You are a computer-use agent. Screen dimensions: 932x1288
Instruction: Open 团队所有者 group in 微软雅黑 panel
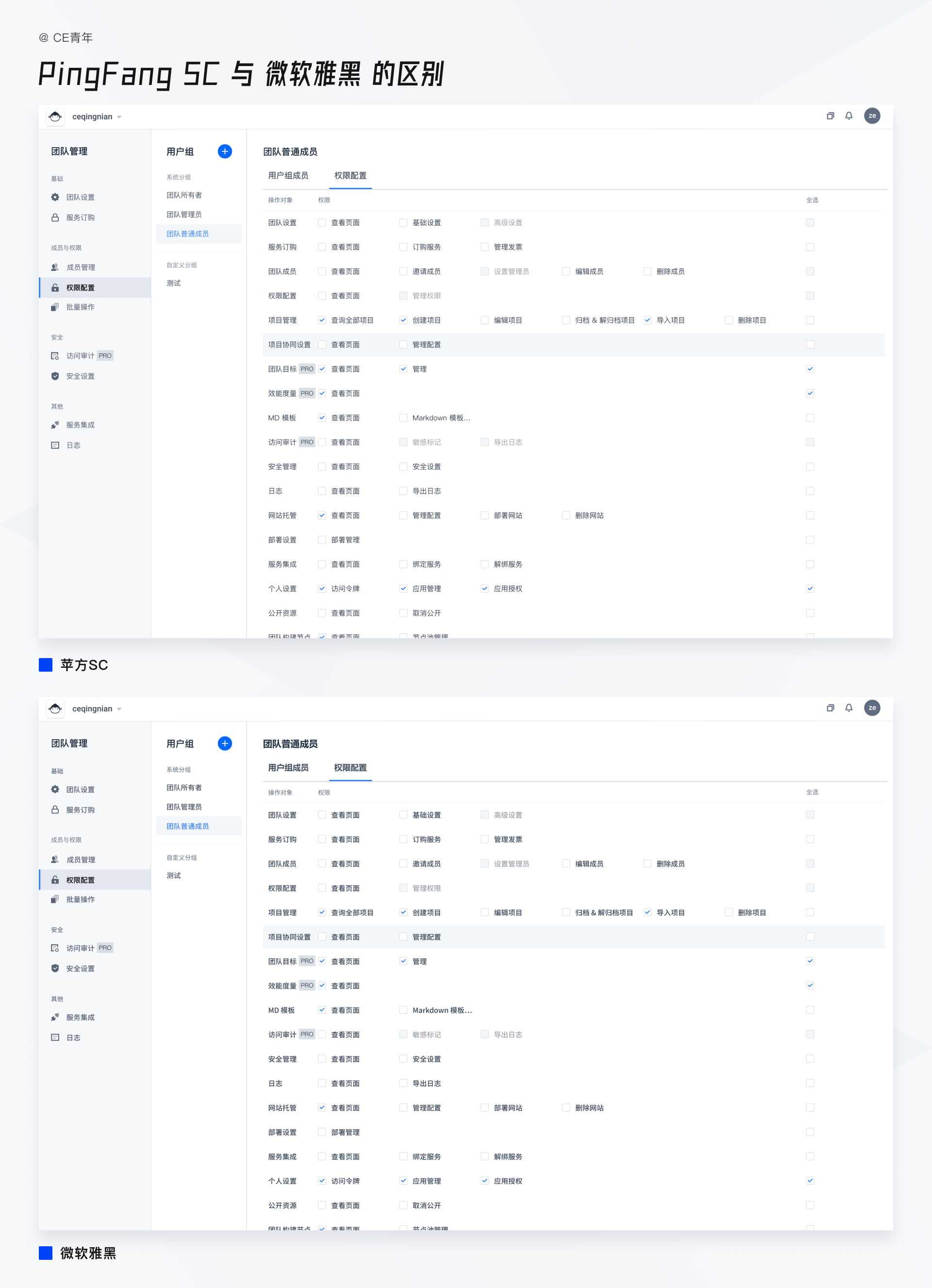[x=184, y=788]
